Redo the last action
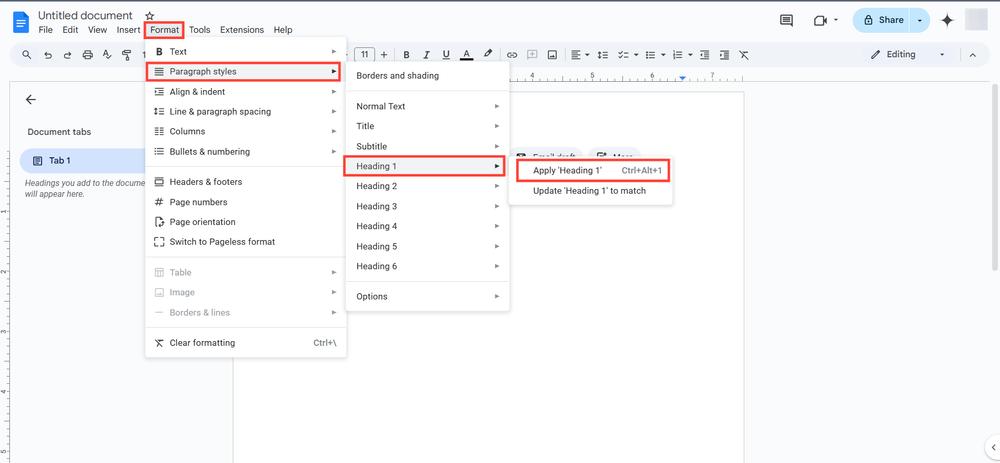 pos(67,55)
